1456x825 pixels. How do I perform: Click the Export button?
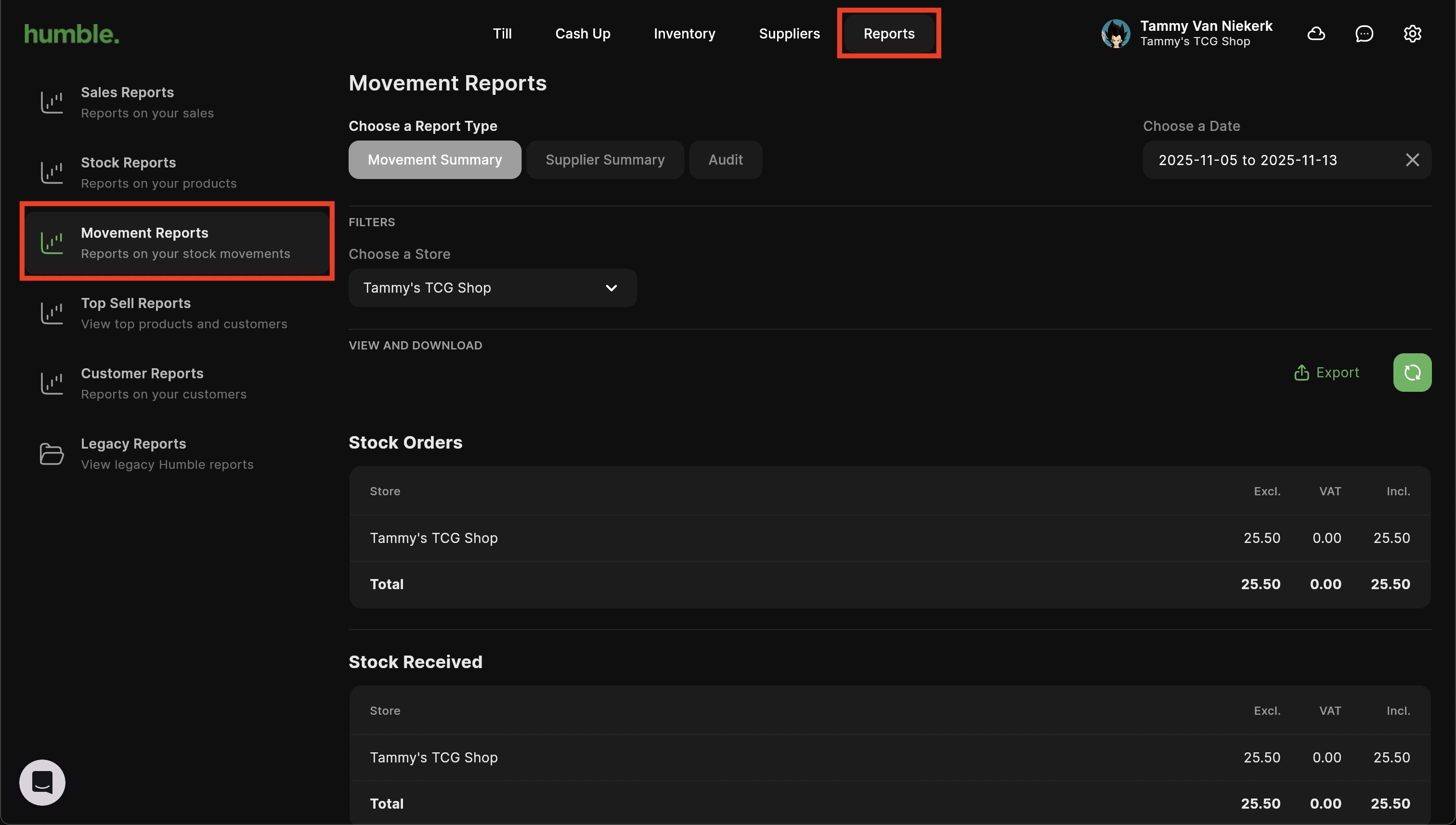click(1326, 372)
